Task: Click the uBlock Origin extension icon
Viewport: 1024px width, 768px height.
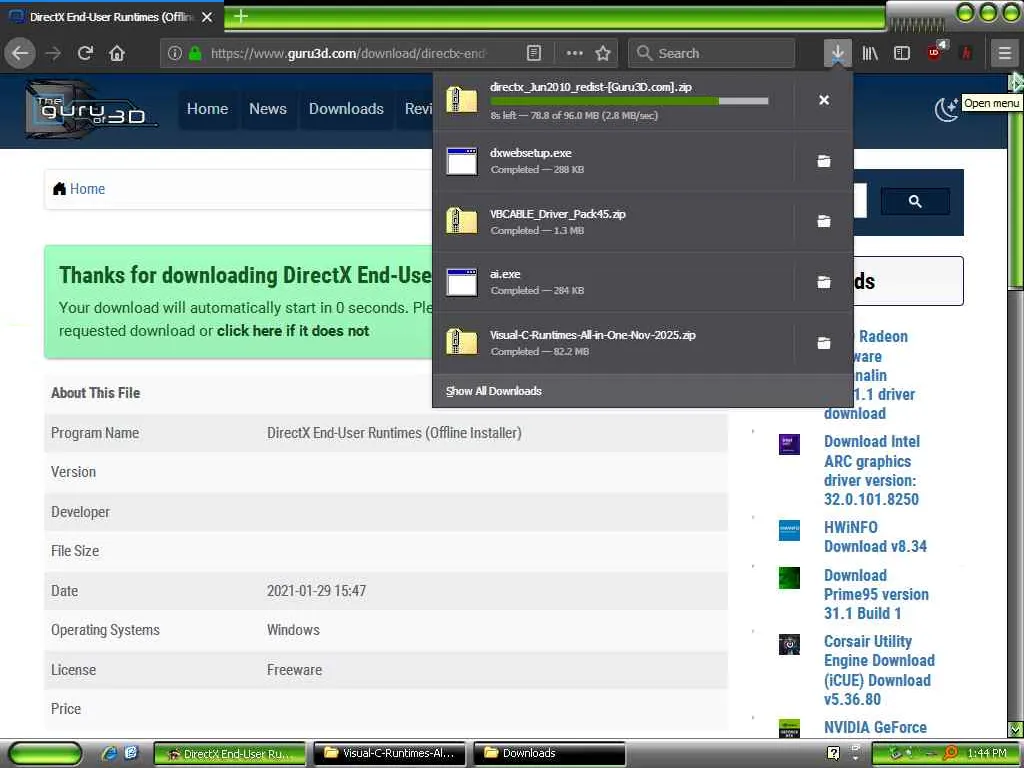Action: pos(936,52)
